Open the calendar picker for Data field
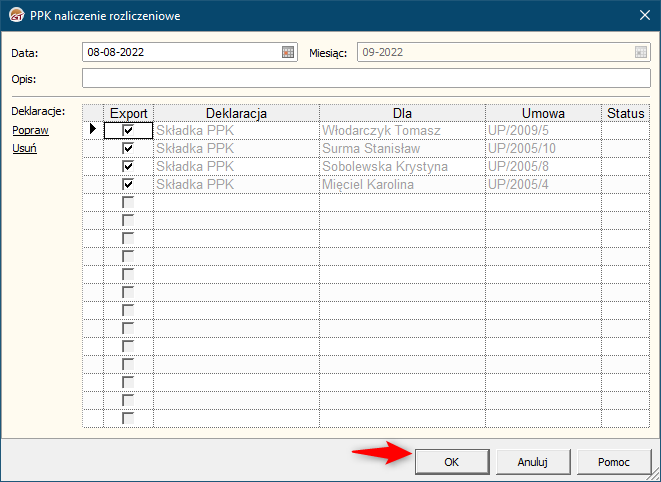This screenshot has height=482, width=661. [x=288, y=52]
